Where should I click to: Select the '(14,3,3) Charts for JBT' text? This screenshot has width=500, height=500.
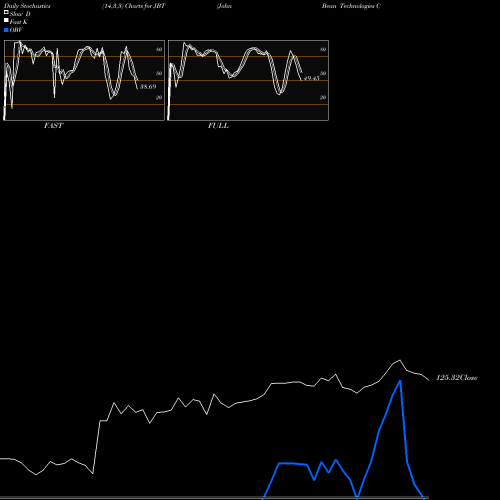(134, 6)
